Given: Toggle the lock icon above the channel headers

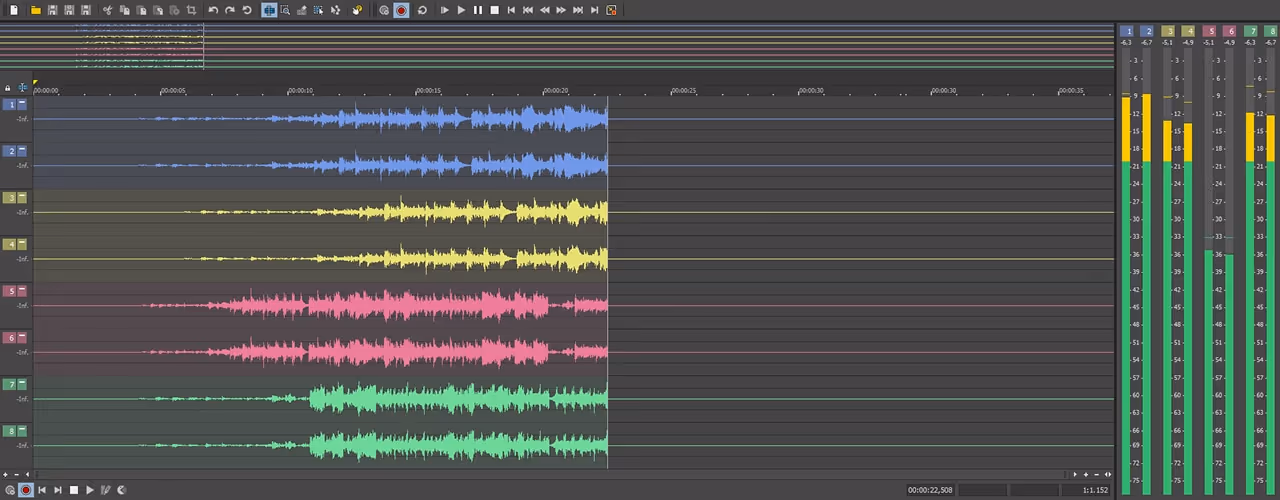Looking at the screenshot, I should coord(8,88).
